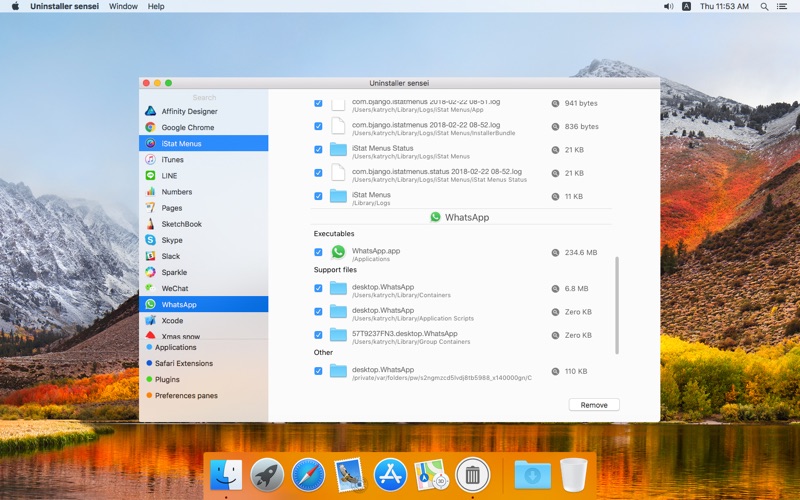
Task: Toggle checkbox for 57T9237FN3.desktop.WhatsApp
Action: 318,335
